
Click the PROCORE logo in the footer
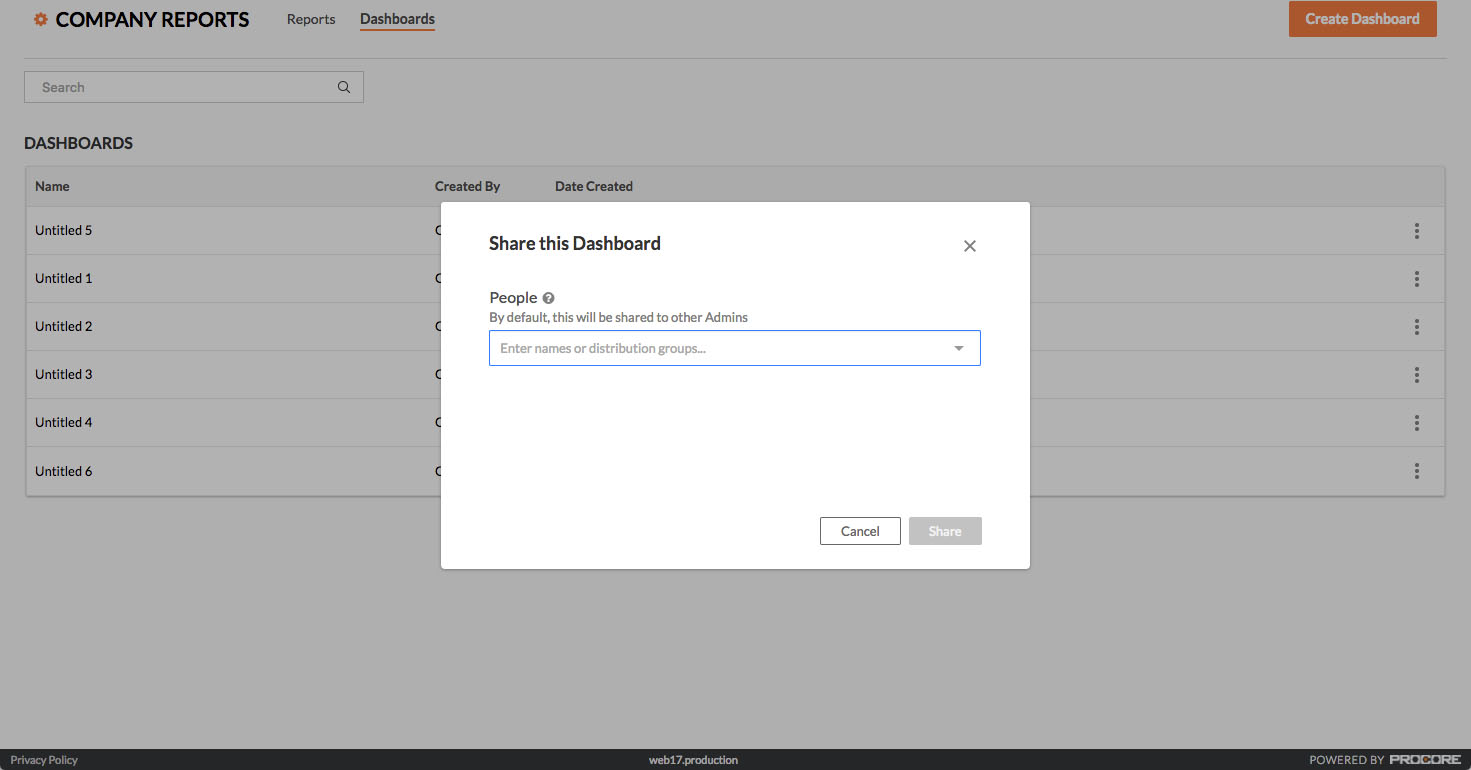(1425, 759)
